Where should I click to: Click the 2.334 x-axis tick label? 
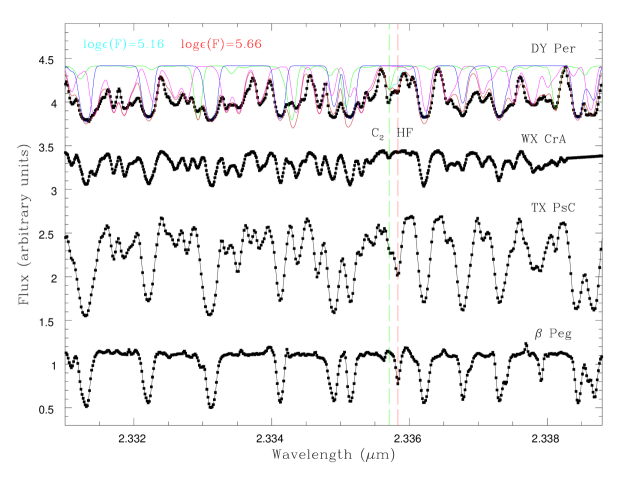pyautogui.click(x=271, y=439)
